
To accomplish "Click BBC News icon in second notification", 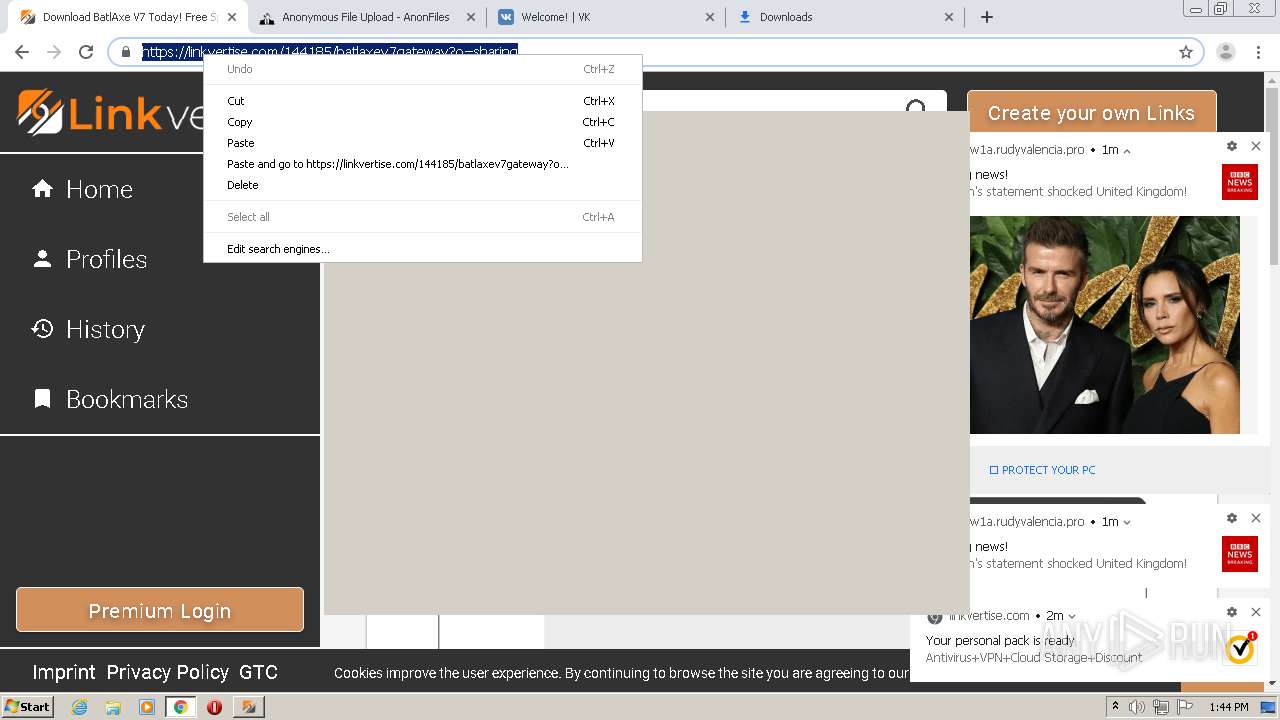I will pos(1240,554).
